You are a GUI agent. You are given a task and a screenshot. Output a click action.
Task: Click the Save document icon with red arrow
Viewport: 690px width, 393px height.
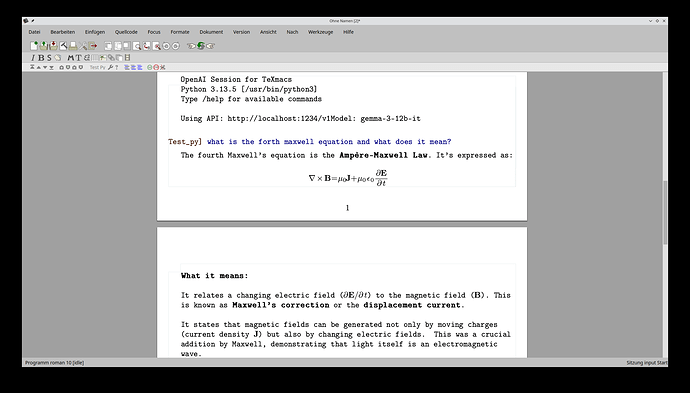(54, 46)
